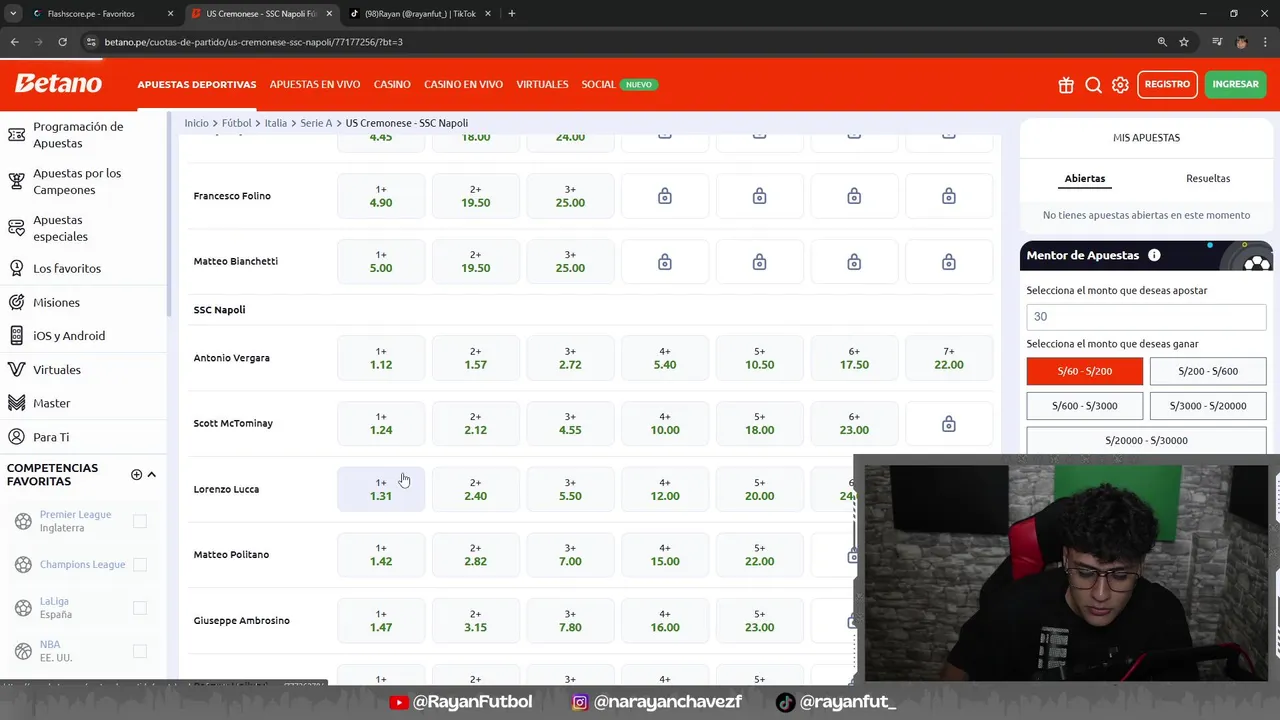Check the Premier League favorite checkbox
Viewport: 1280px width, 720px height.
pyautogui.click(x=140, y=521)
